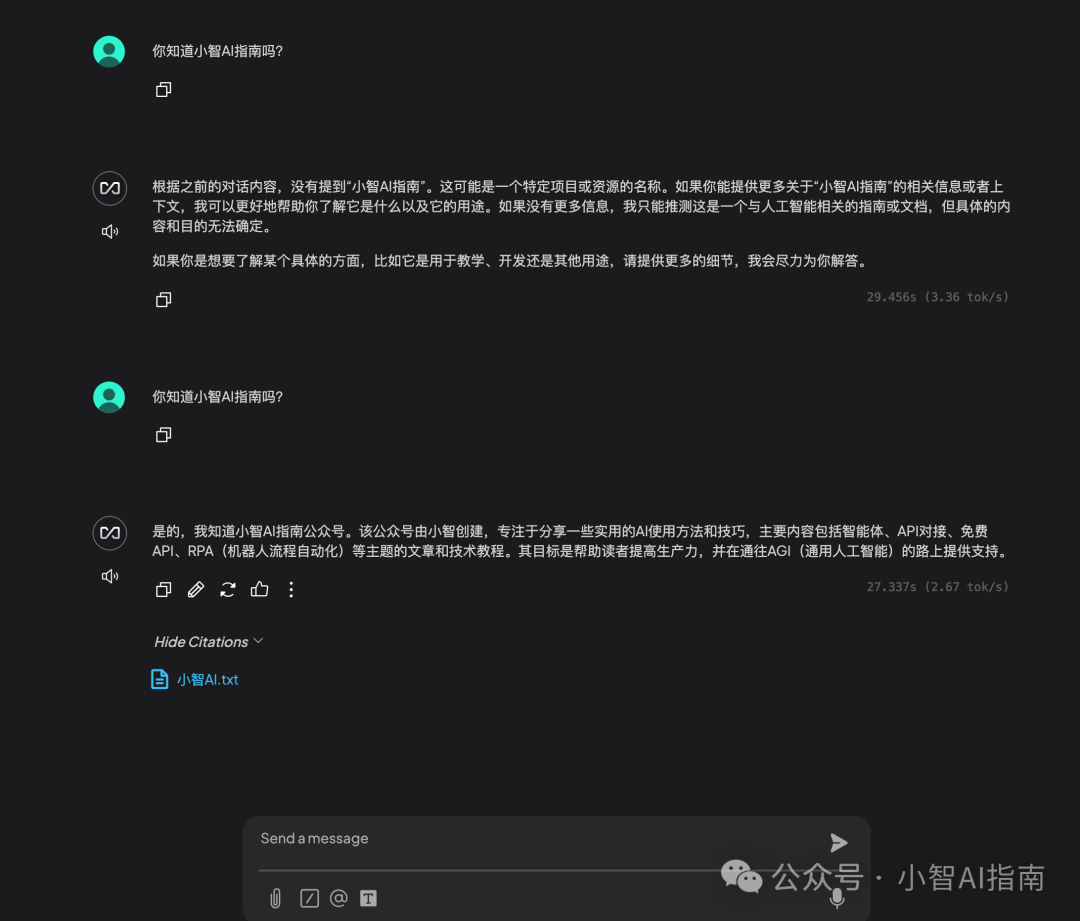This screenshot has height=921, width=1080.
Task: Copy the last AI response
Action: pos(163,590)
